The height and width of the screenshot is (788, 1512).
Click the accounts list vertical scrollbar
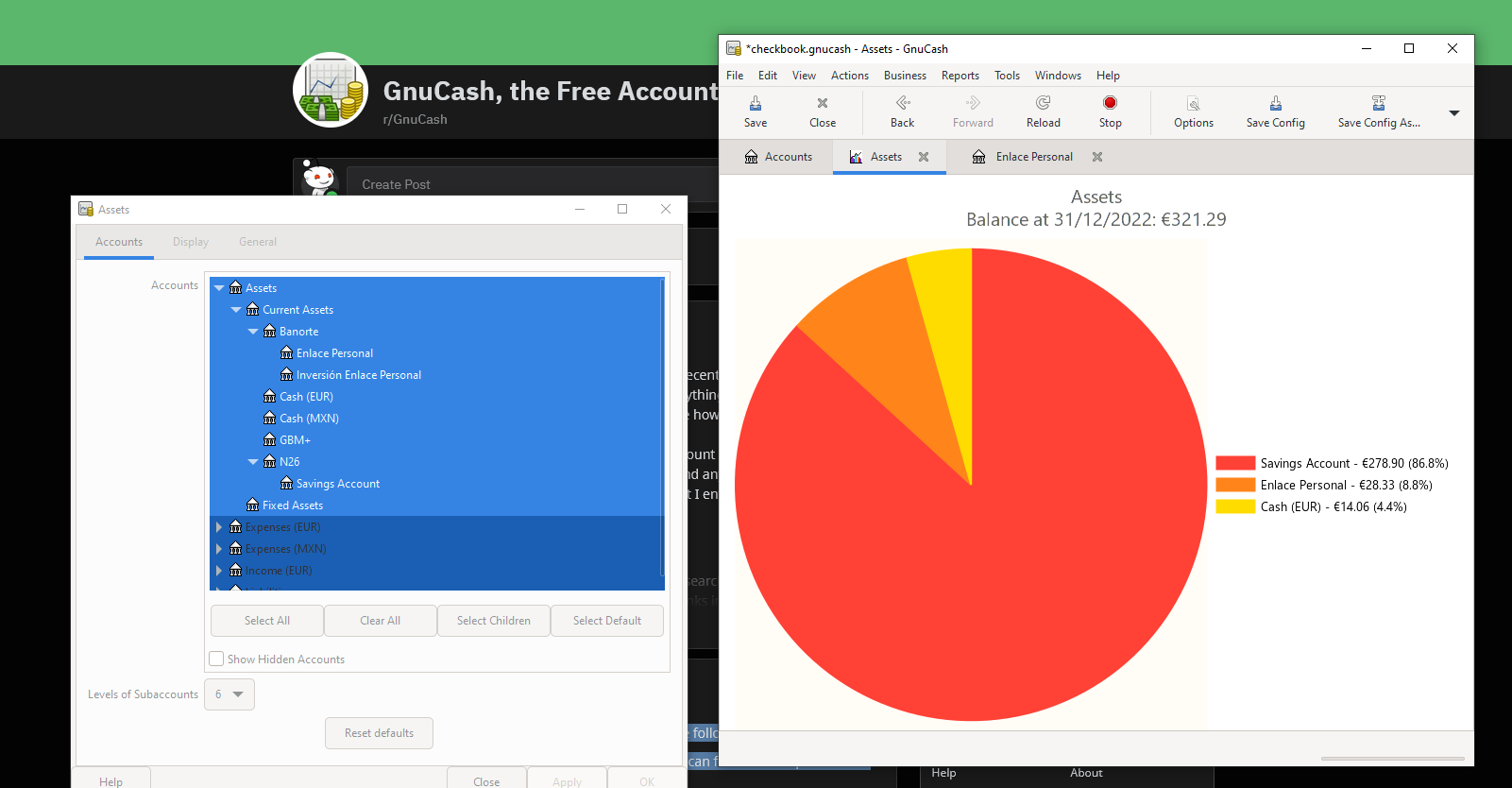(663, 427)
